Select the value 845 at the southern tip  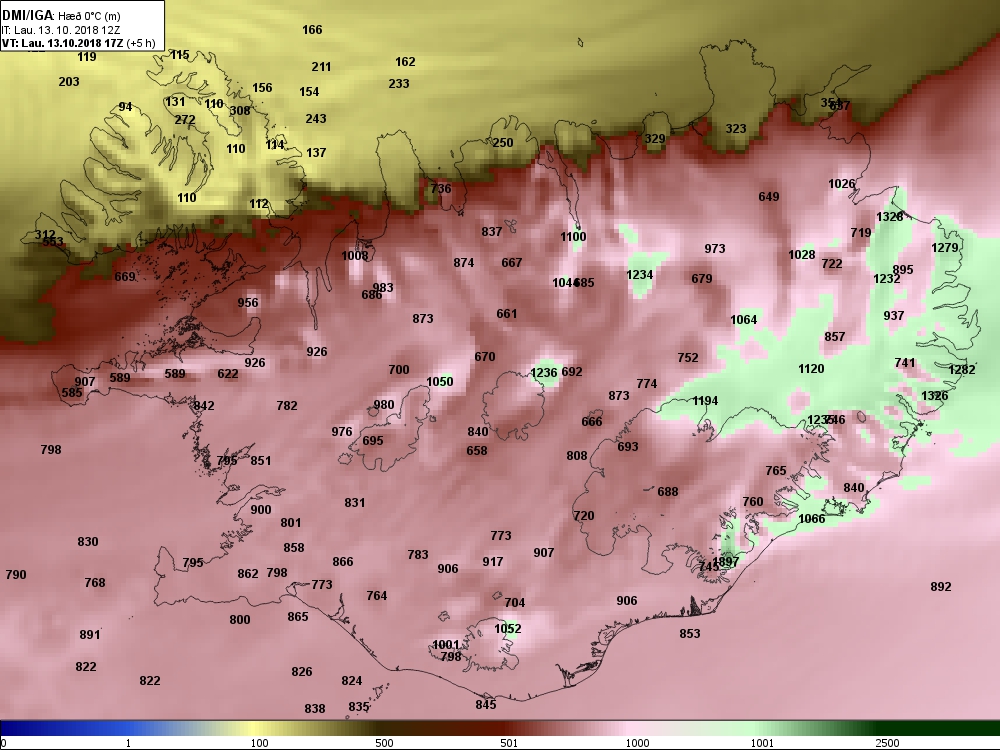tap(485, 705)
